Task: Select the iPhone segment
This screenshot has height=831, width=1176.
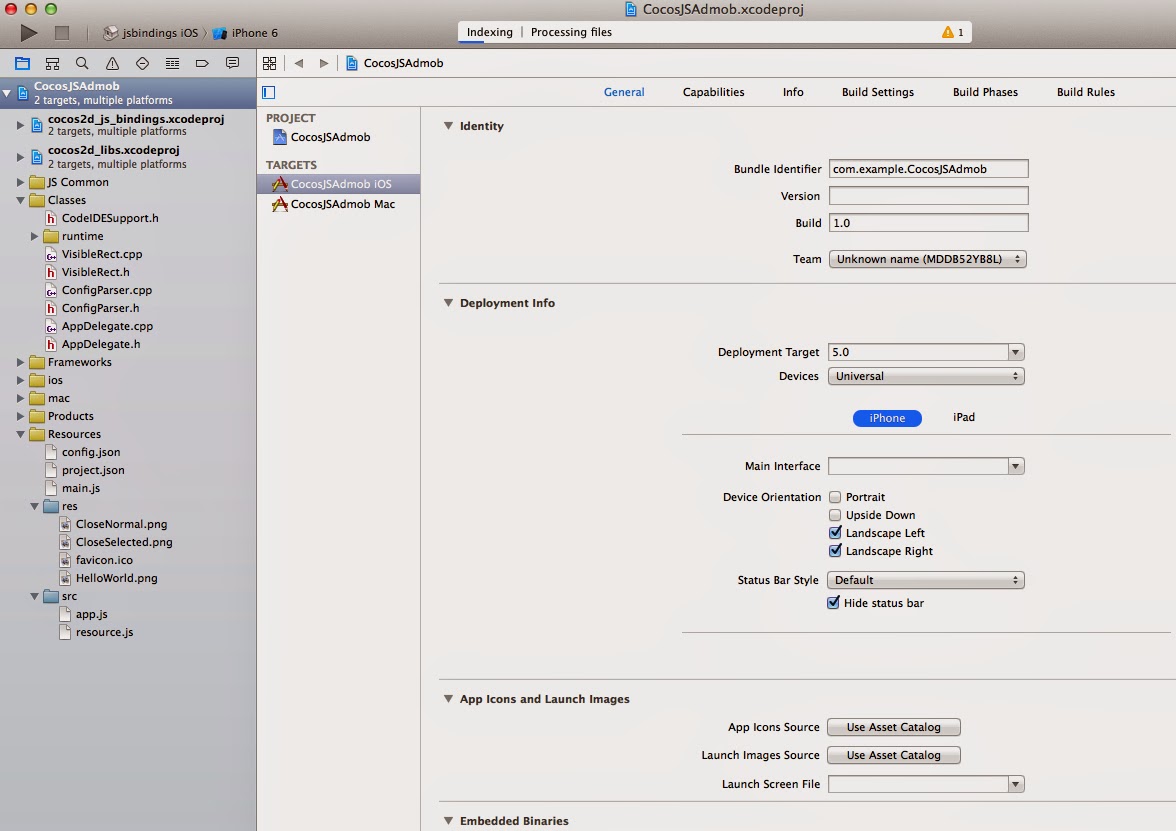Action: (887, 418)
